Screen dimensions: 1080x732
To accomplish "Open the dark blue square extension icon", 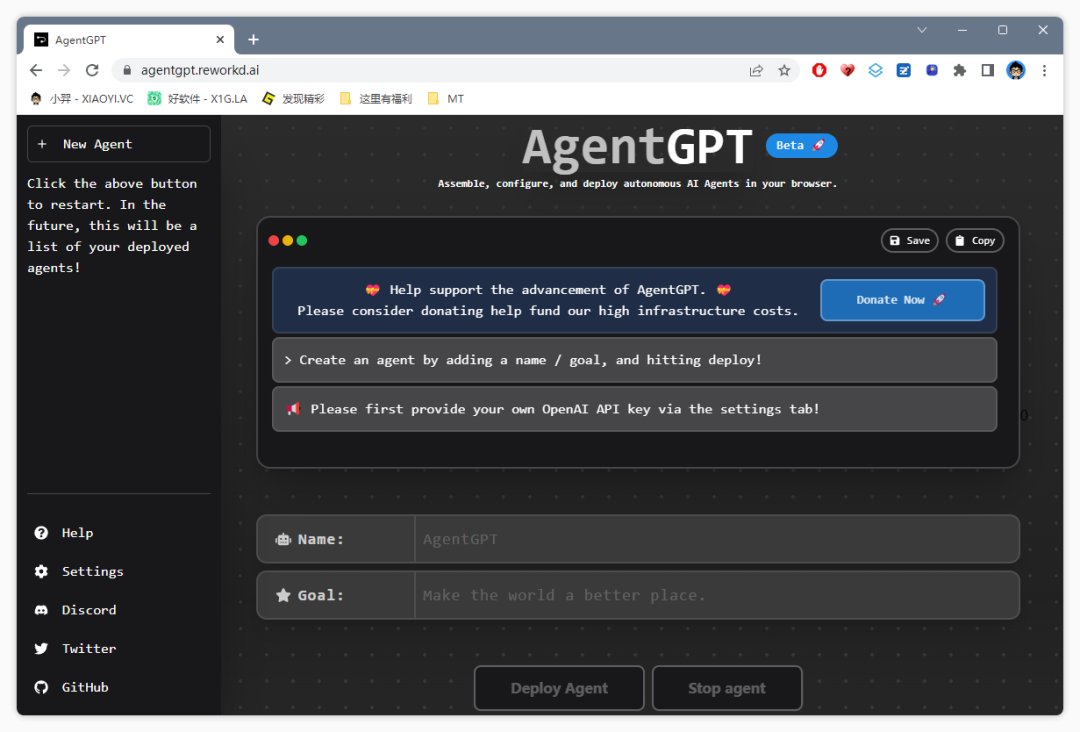I will (x=932, y=70).
